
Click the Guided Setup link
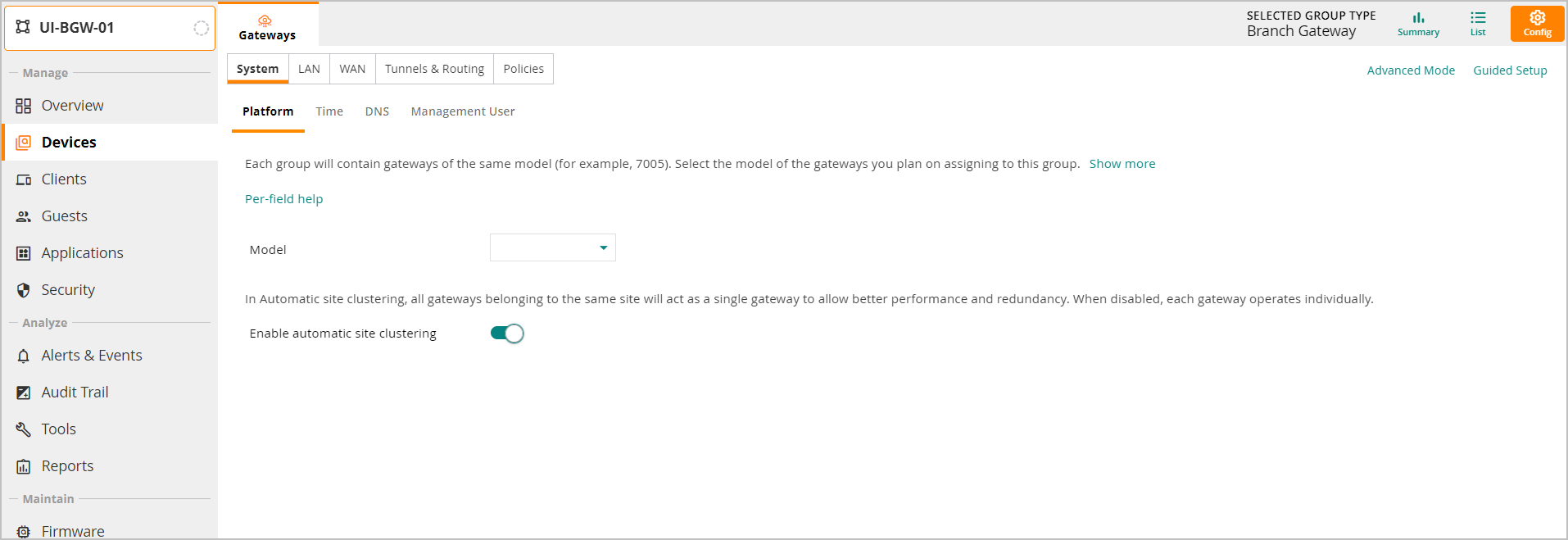click(x=1509, y=70)
